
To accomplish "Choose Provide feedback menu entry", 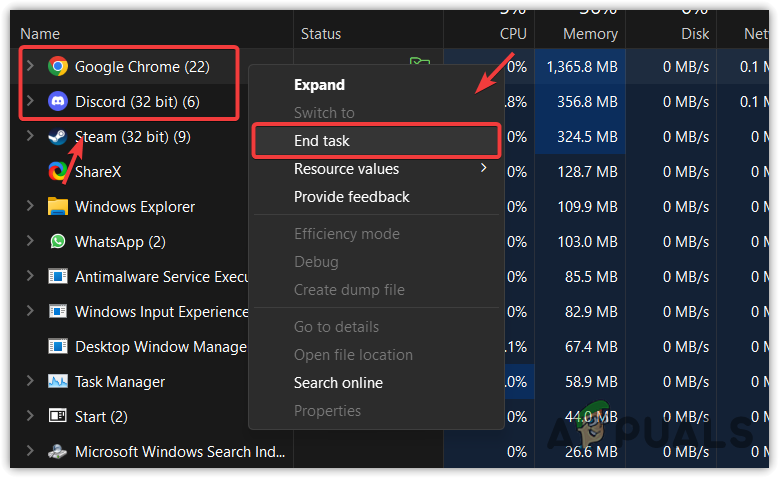I will pos(351,197).
